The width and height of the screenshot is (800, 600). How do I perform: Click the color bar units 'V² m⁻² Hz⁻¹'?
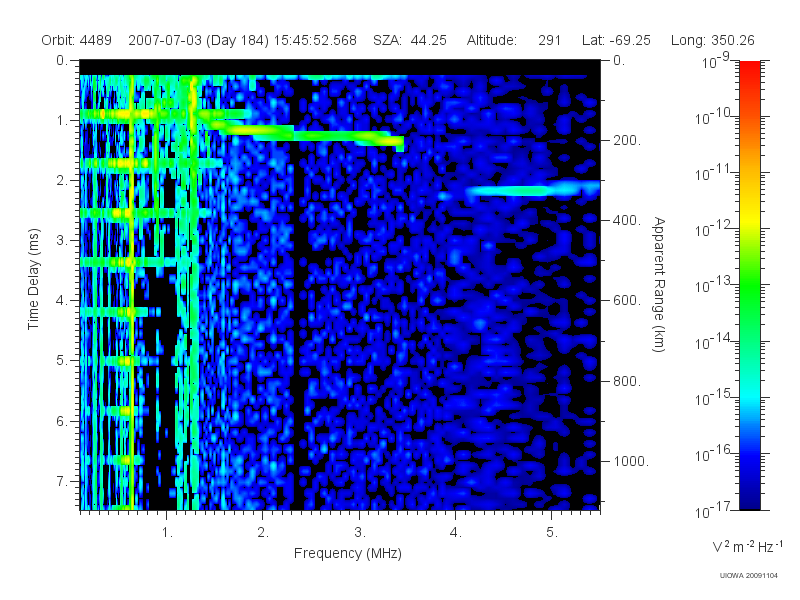(x=747, y=546)
